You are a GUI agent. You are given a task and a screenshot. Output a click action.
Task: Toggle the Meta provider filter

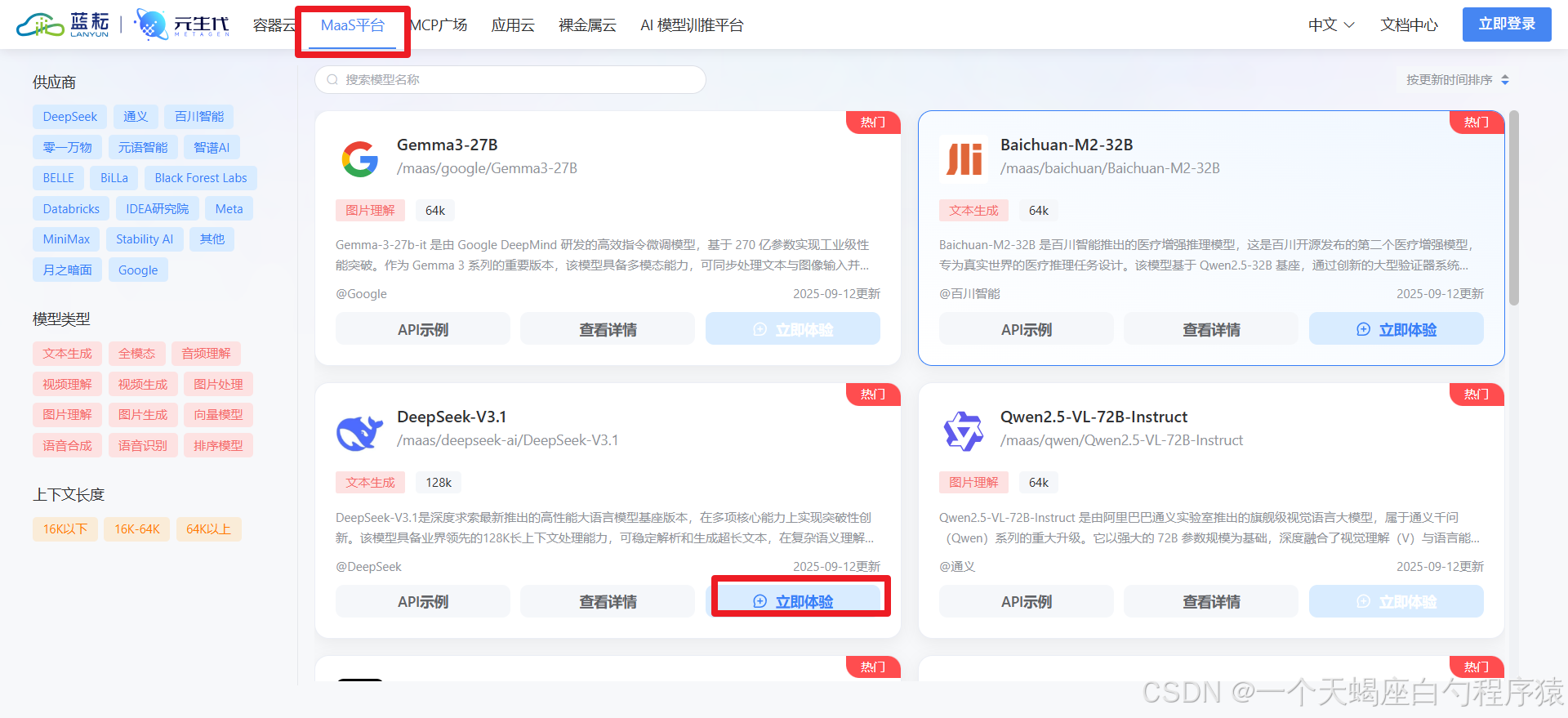coord(229,209)
